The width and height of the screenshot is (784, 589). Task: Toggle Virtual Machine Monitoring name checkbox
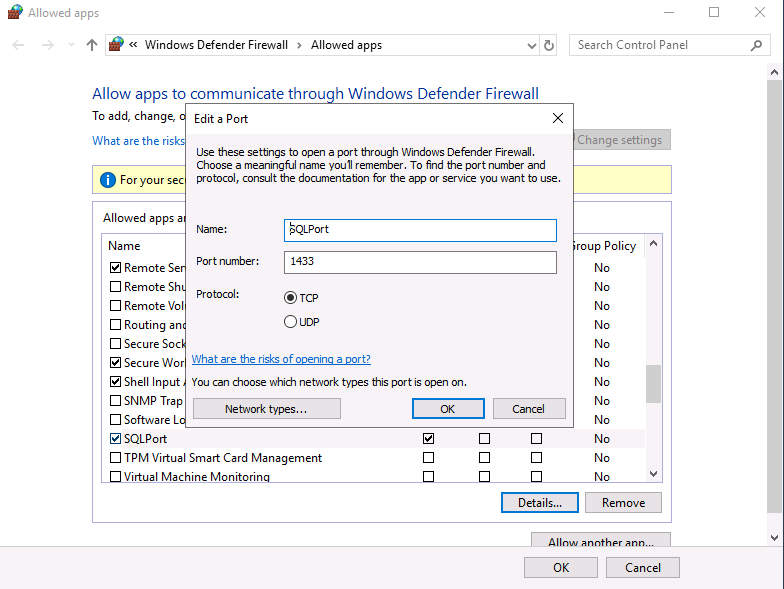(x=116, y=476)
